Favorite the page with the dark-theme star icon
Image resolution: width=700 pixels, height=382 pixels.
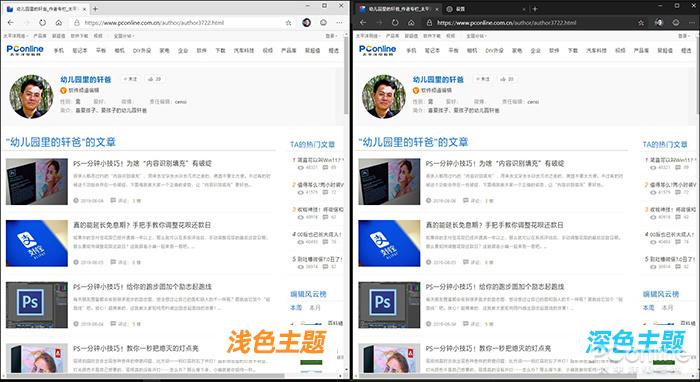[641, 22]
